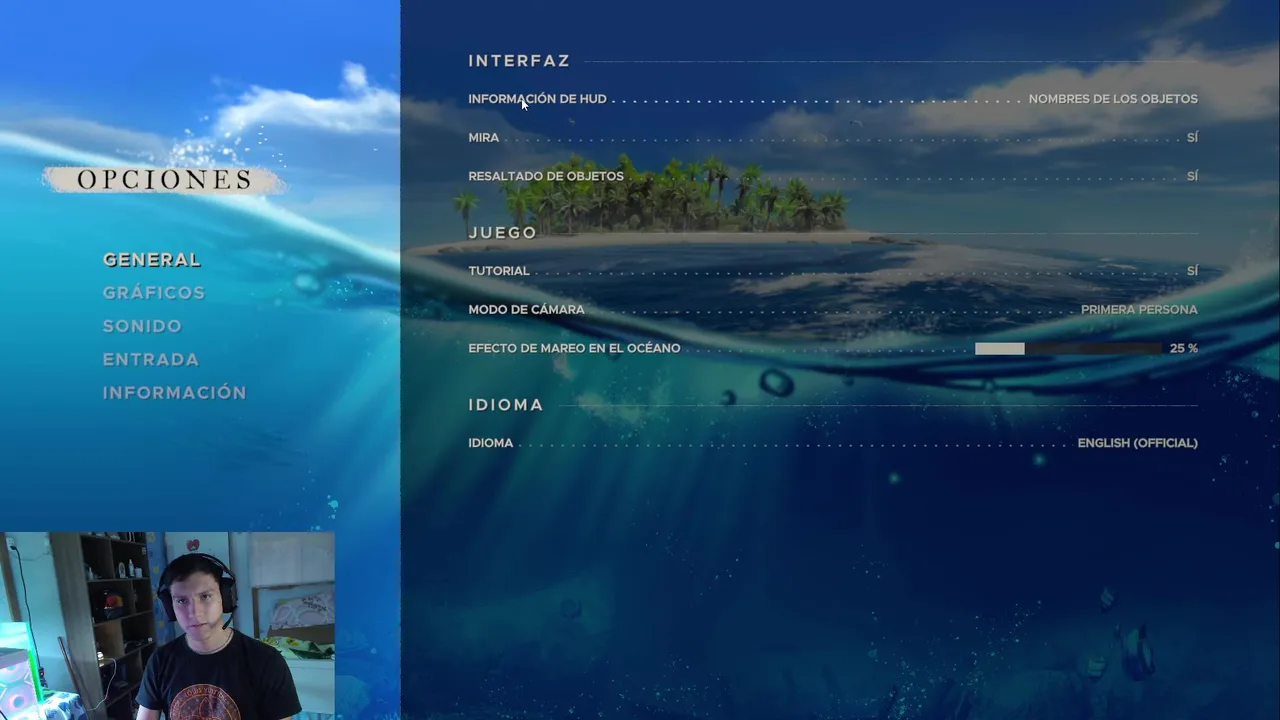Toggle the Mira setting value Sí
Screen dimensions: 1280x720
click(x=1192, y=138)
